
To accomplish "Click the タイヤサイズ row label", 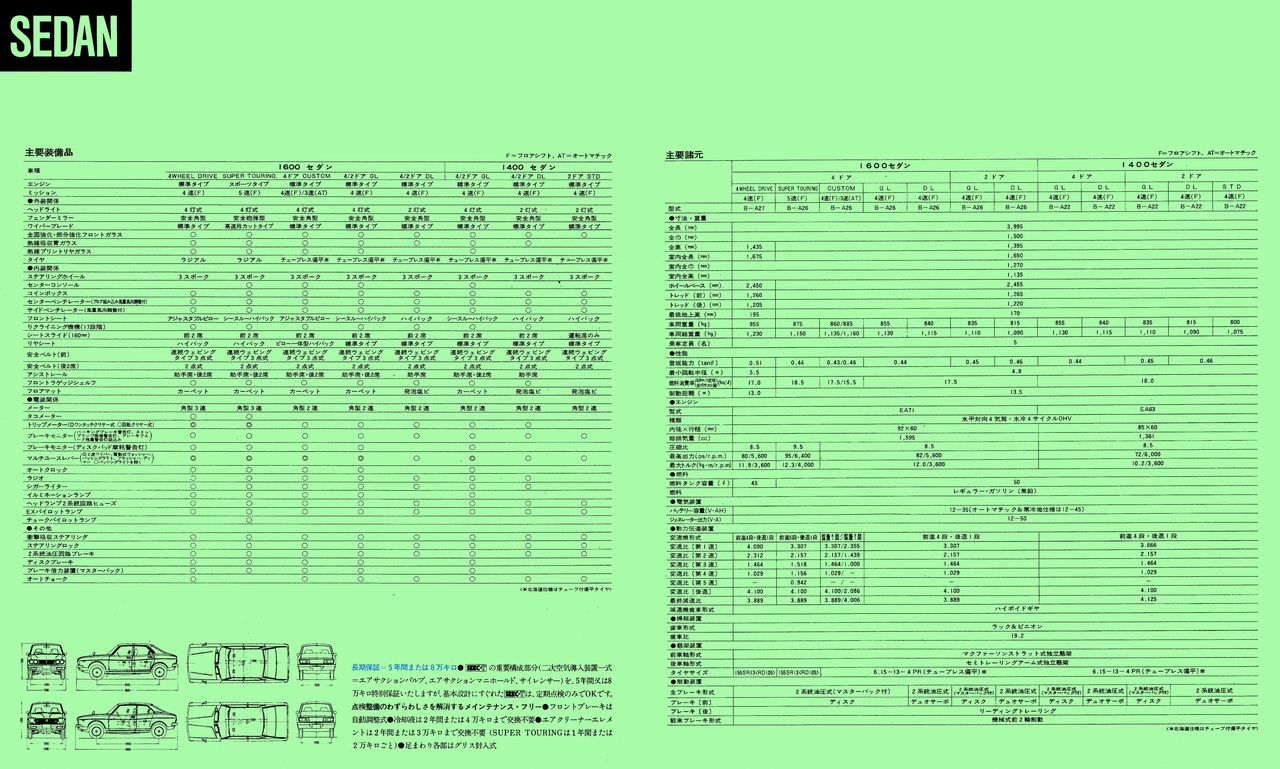I will [x=691, y=673].
